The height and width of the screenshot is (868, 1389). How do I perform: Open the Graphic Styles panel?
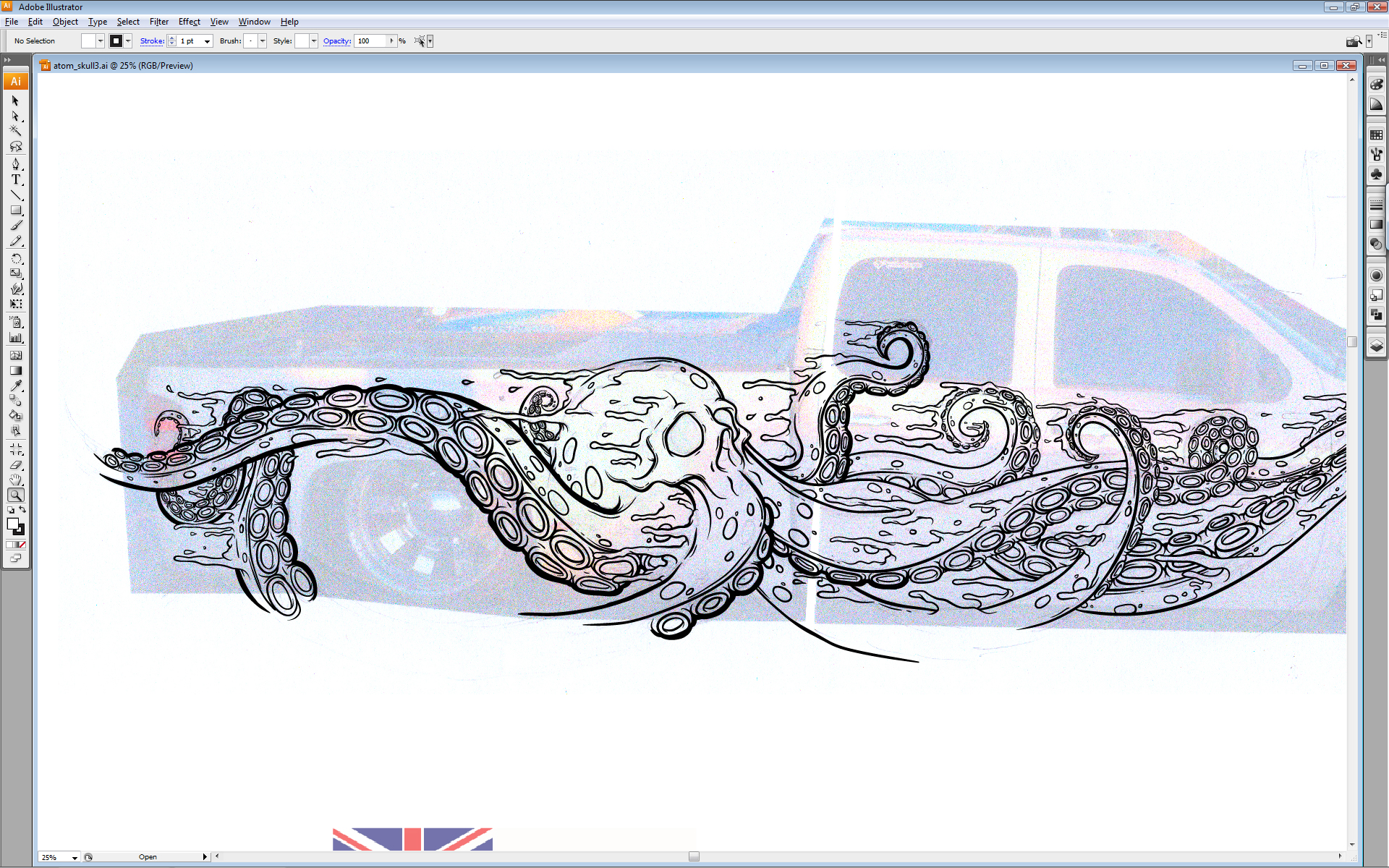click(1376, 294)
